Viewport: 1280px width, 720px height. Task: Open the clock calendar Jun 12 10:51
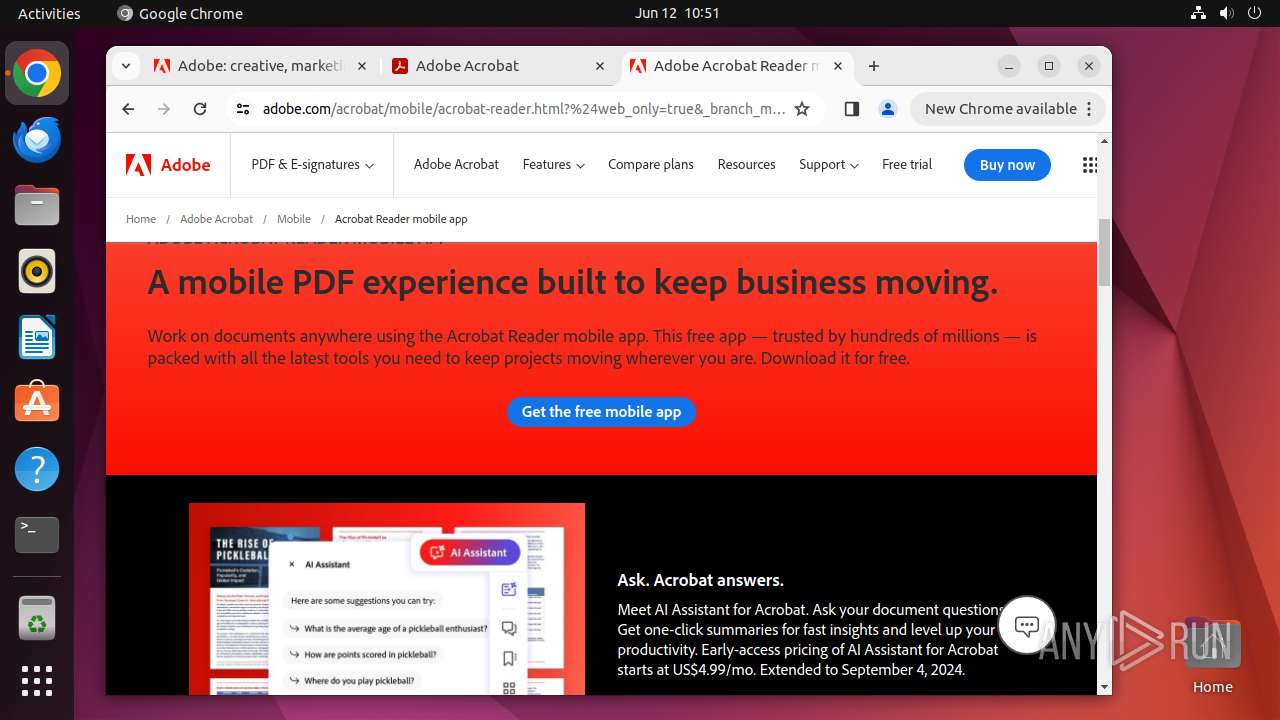tap(677, 13)
